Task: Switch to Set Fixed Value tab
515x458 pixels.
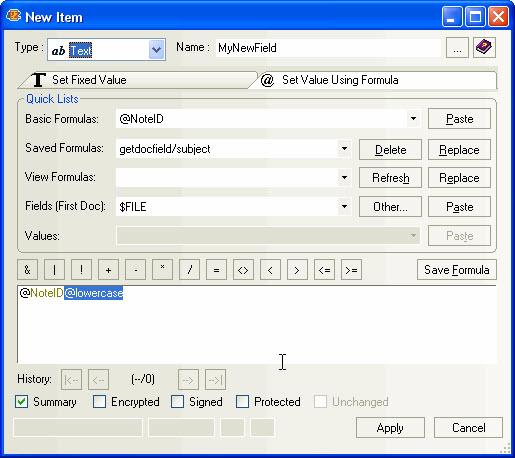Action: point(137,80)
